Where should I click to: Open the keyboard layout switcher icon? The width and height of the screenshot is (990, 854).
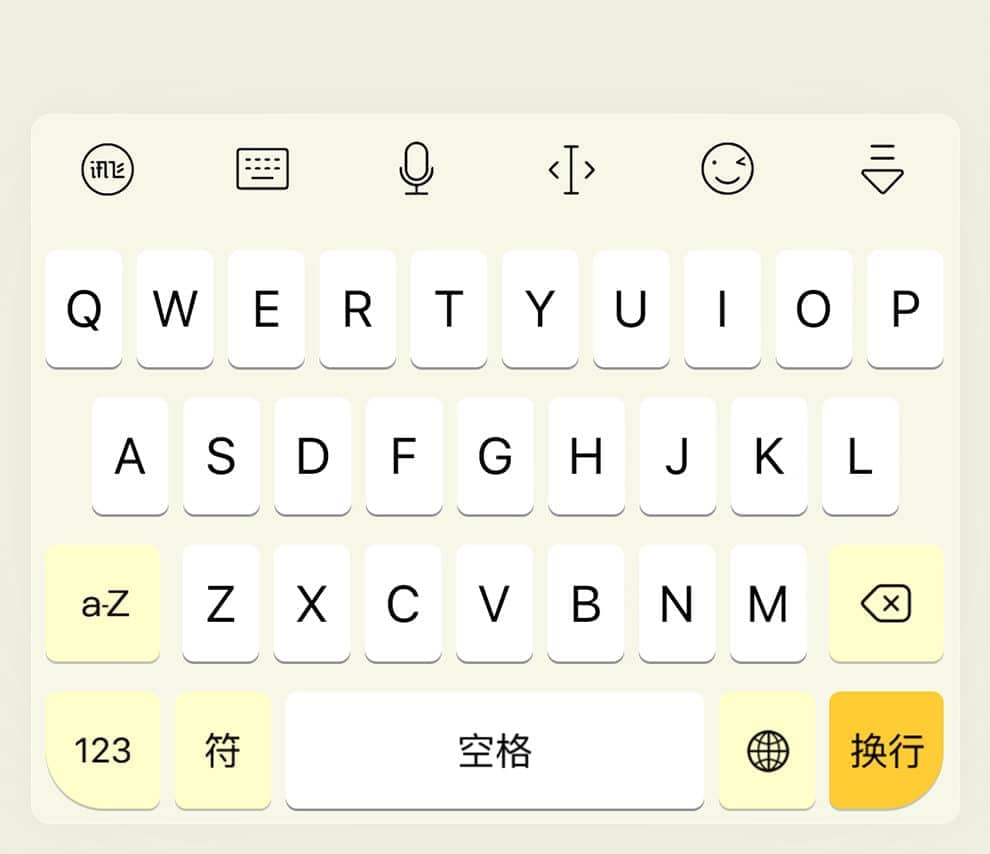(x=263, y=169)
